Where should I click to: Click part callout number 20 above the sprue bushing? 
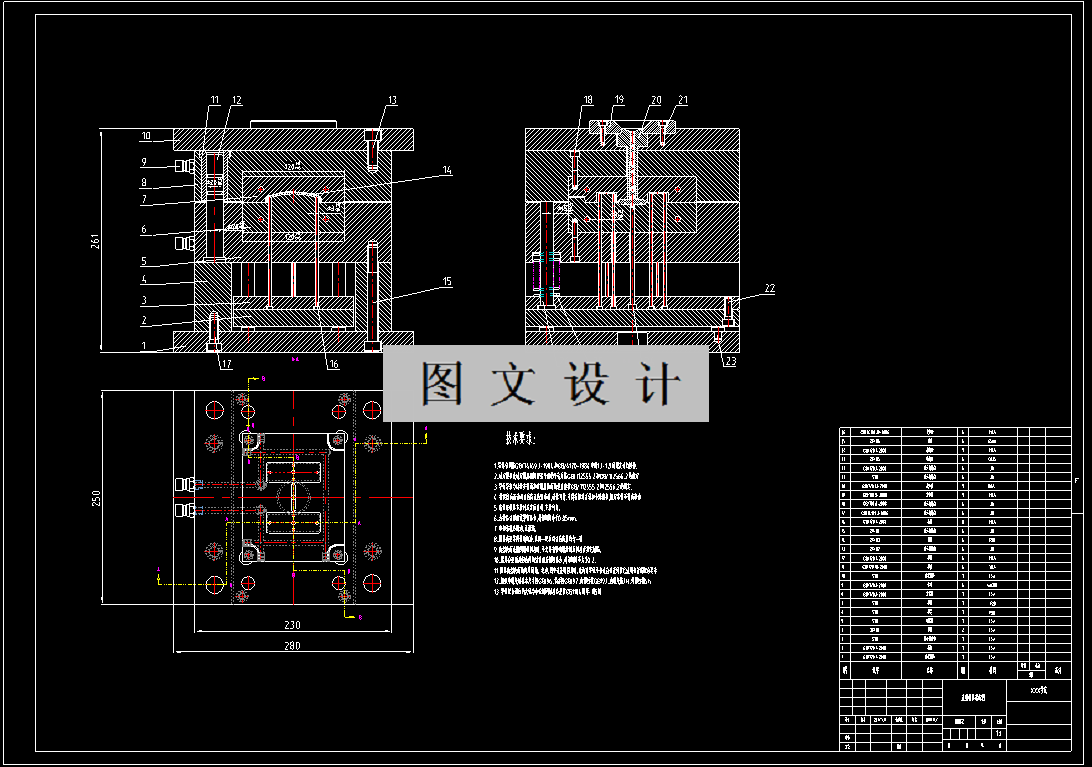(655, 100)
